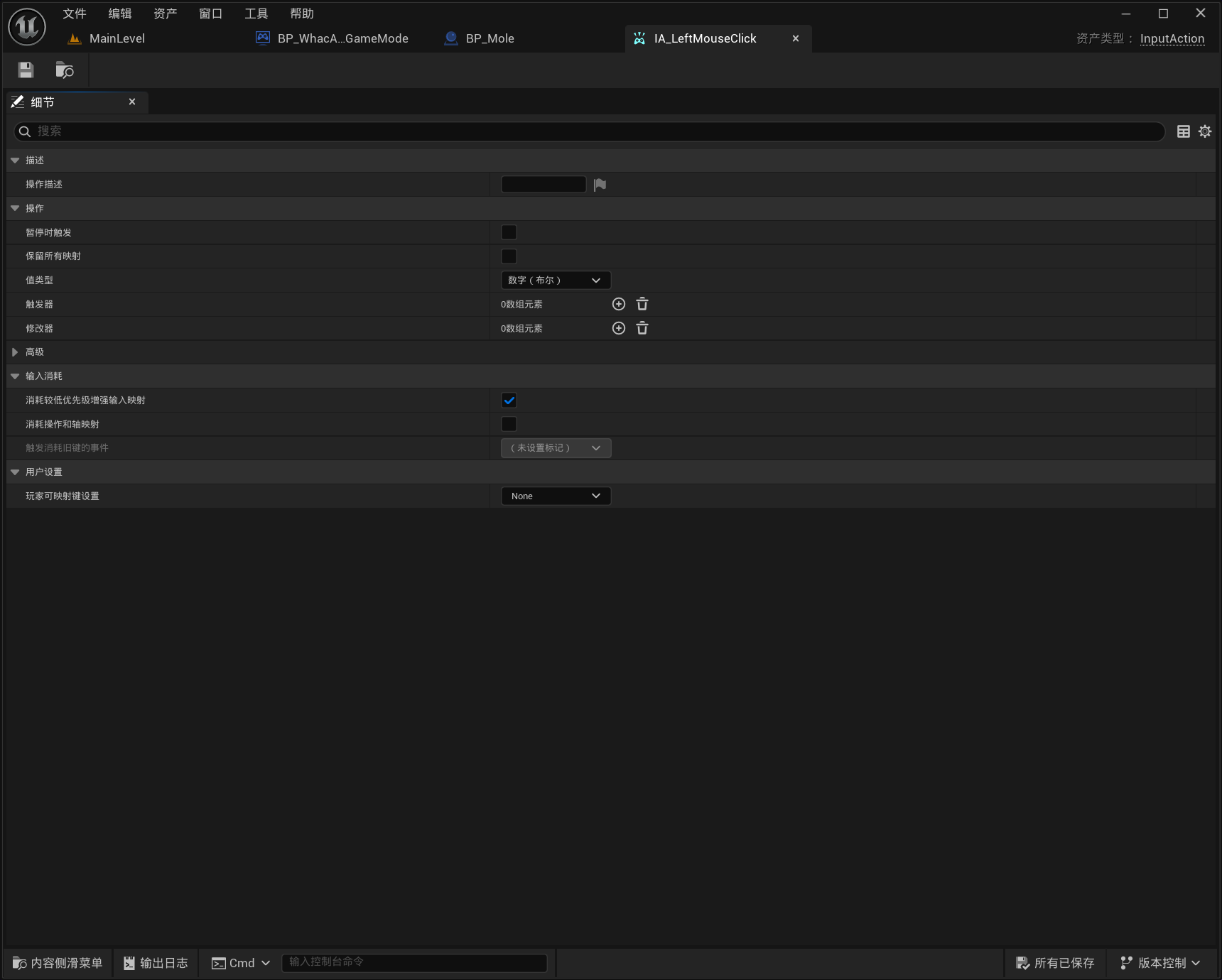This screenshot has height=980, width=1222.
Task: Add element to 修改器 array
Action: click(619, 328)
